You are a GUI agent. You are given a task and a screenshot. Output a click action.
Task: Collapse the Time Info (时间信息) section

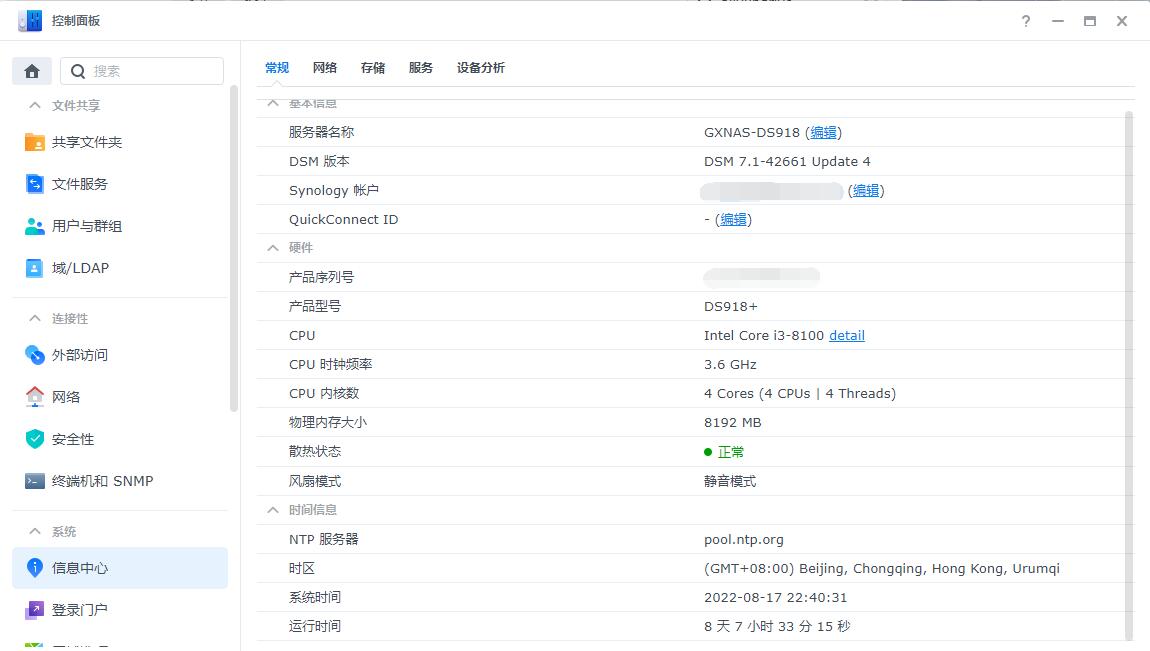pyautogui.click(x=273, y=510)
